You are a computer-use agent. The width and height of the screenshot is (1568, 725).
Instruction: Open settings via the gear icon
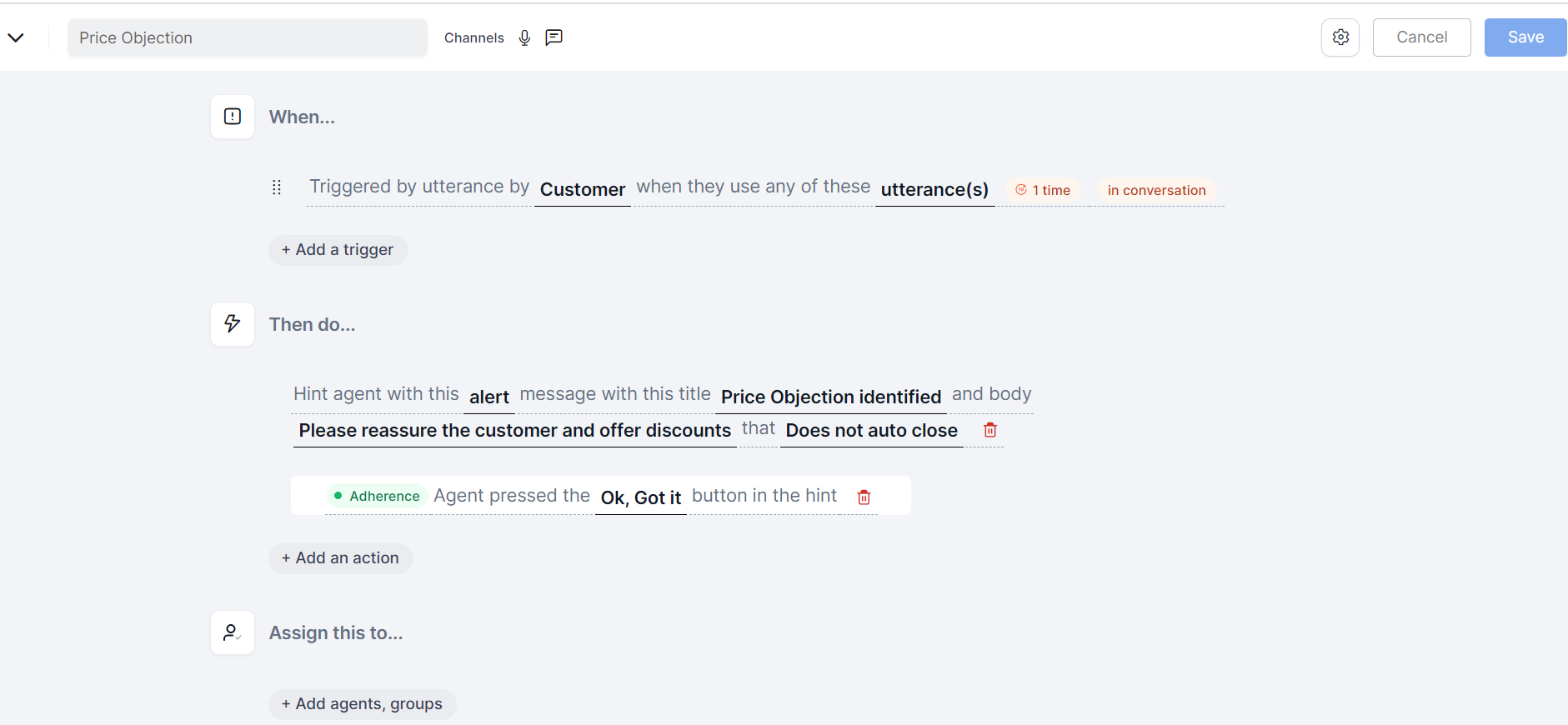click(1340, 37)
